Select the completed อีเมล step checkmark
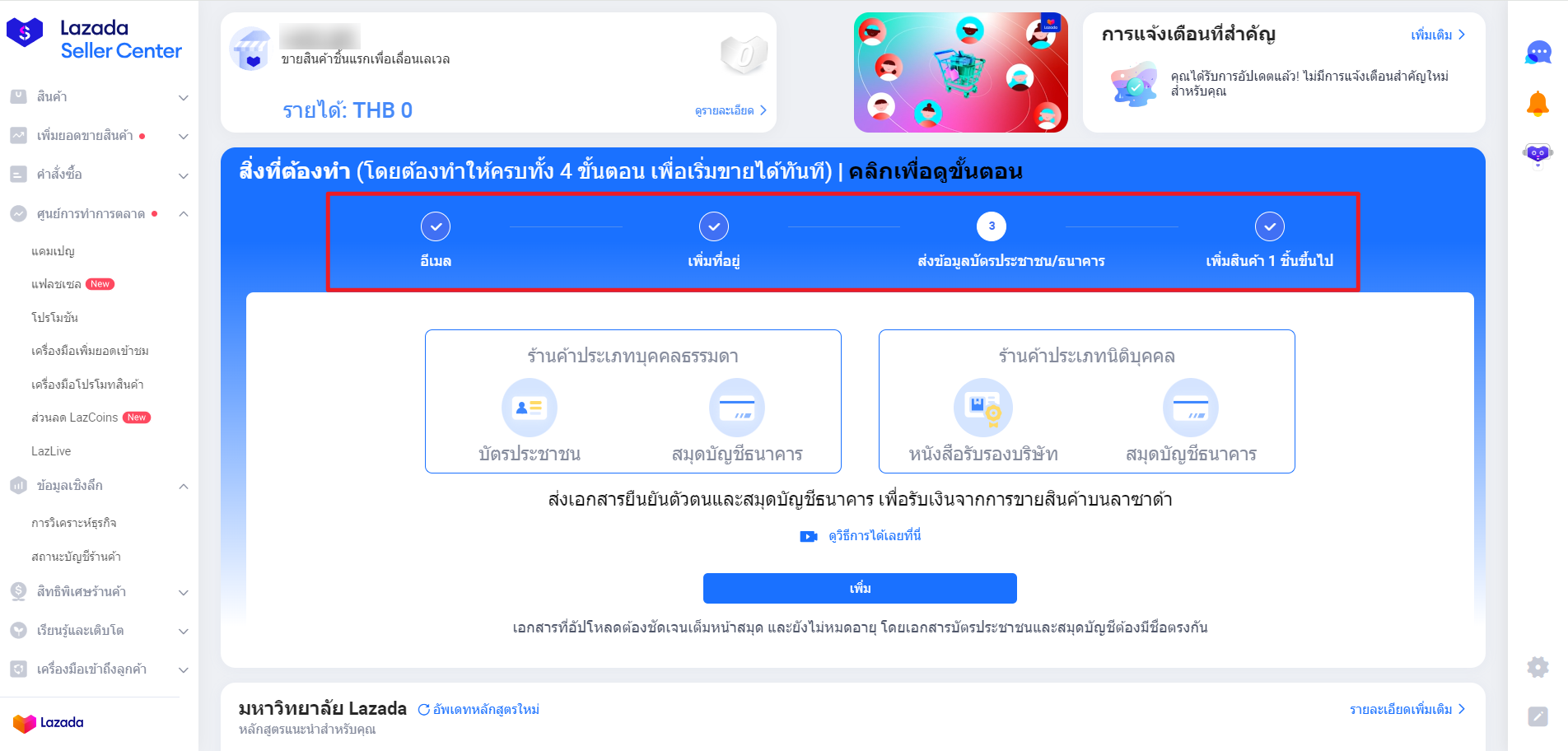The height and width of the screenshot is (751, 1568). (x=436, y=226)
